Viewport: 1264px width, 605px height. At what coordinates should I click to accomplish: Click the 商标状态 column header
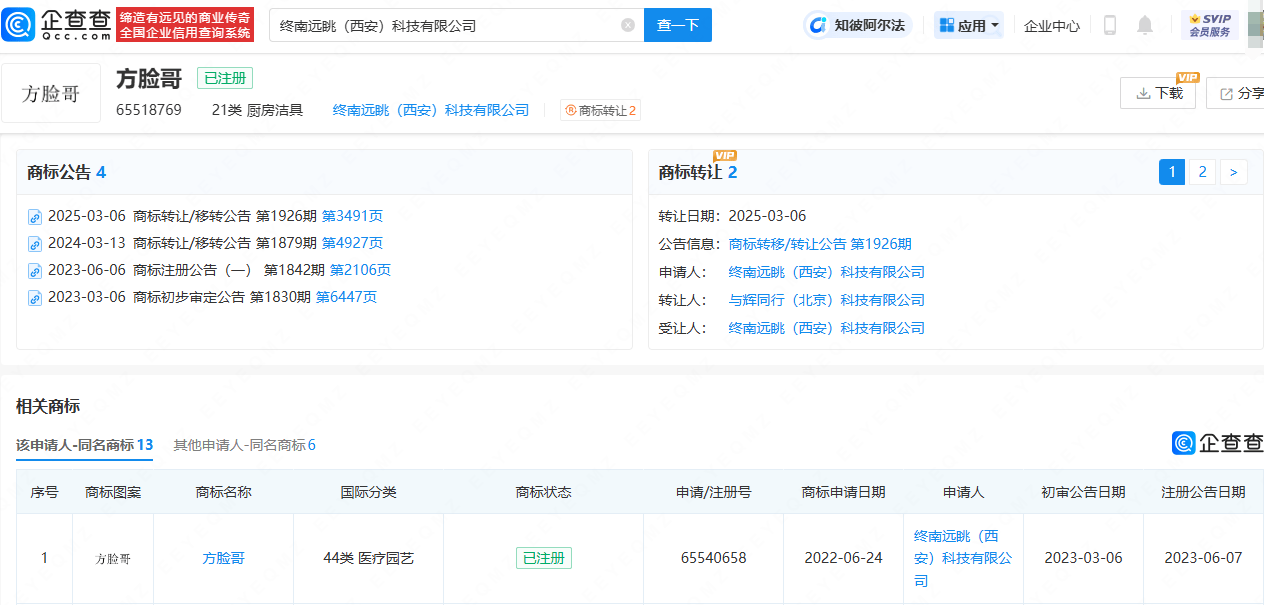(x=543, y=492)
